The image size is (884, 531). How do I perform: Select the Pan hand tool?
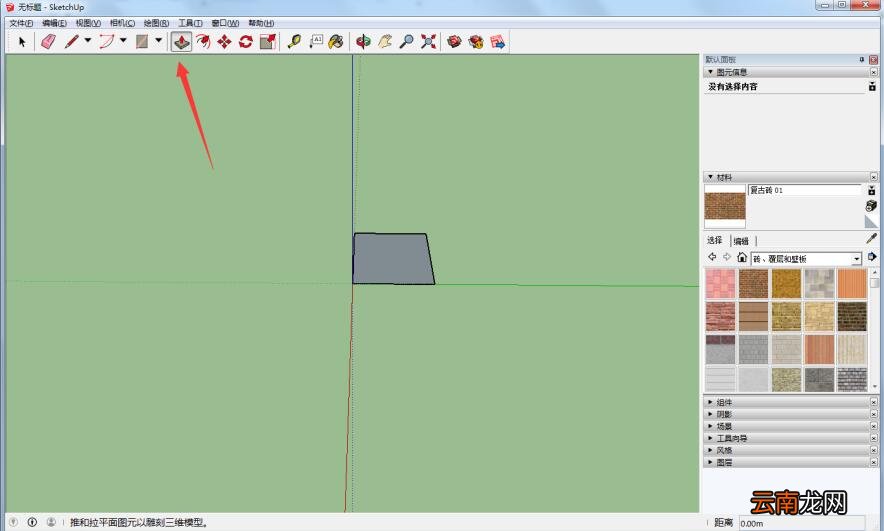[385, 42]
